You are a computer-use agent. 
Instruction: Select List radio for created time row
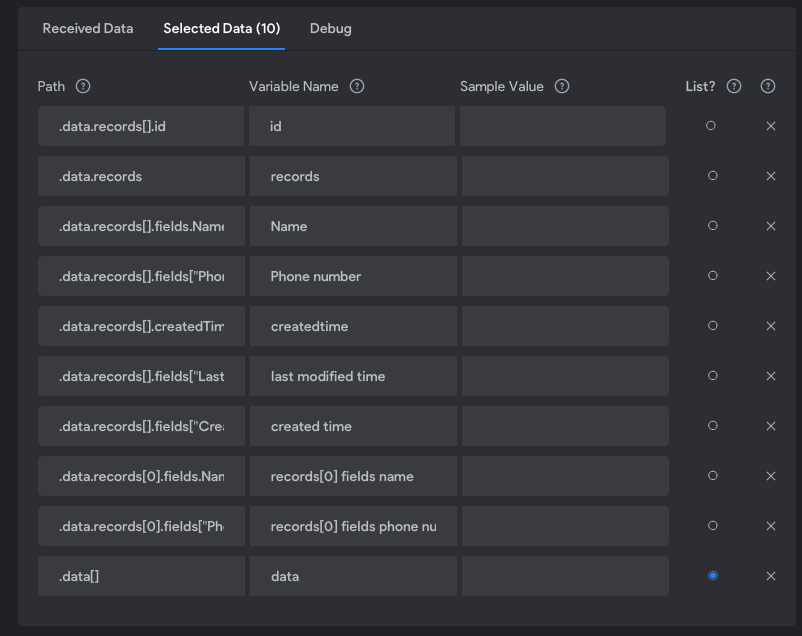click(712, 426)
